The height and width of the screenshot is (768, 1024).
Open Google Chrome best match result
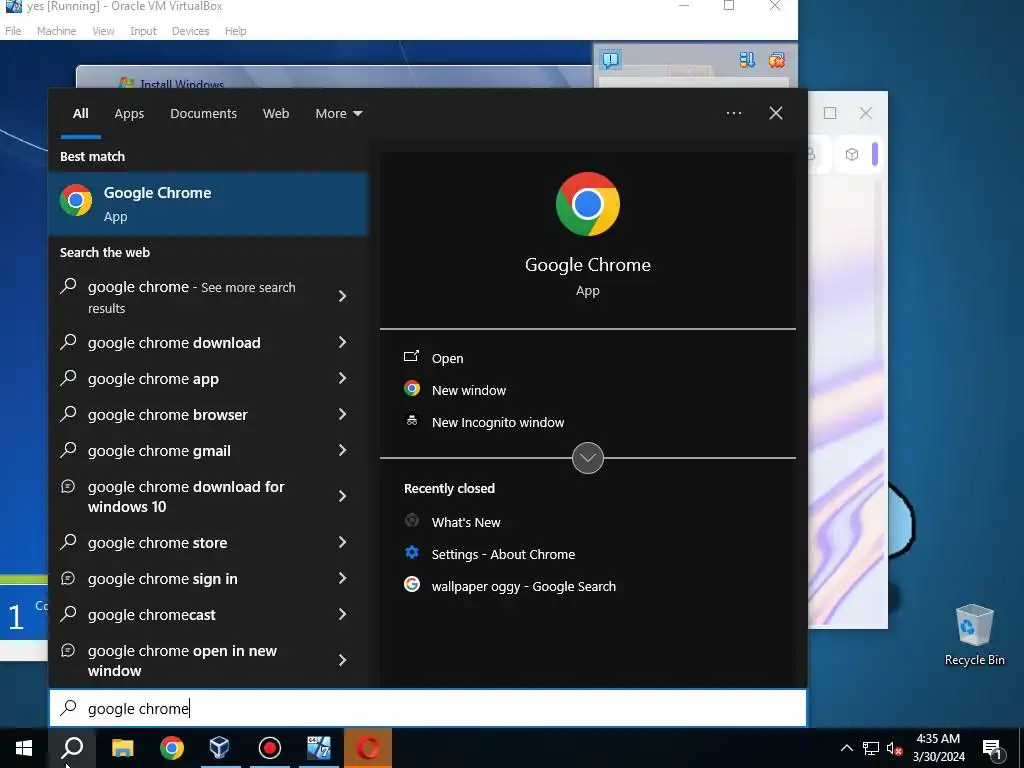pyautogui.click(x=208, y=204)
